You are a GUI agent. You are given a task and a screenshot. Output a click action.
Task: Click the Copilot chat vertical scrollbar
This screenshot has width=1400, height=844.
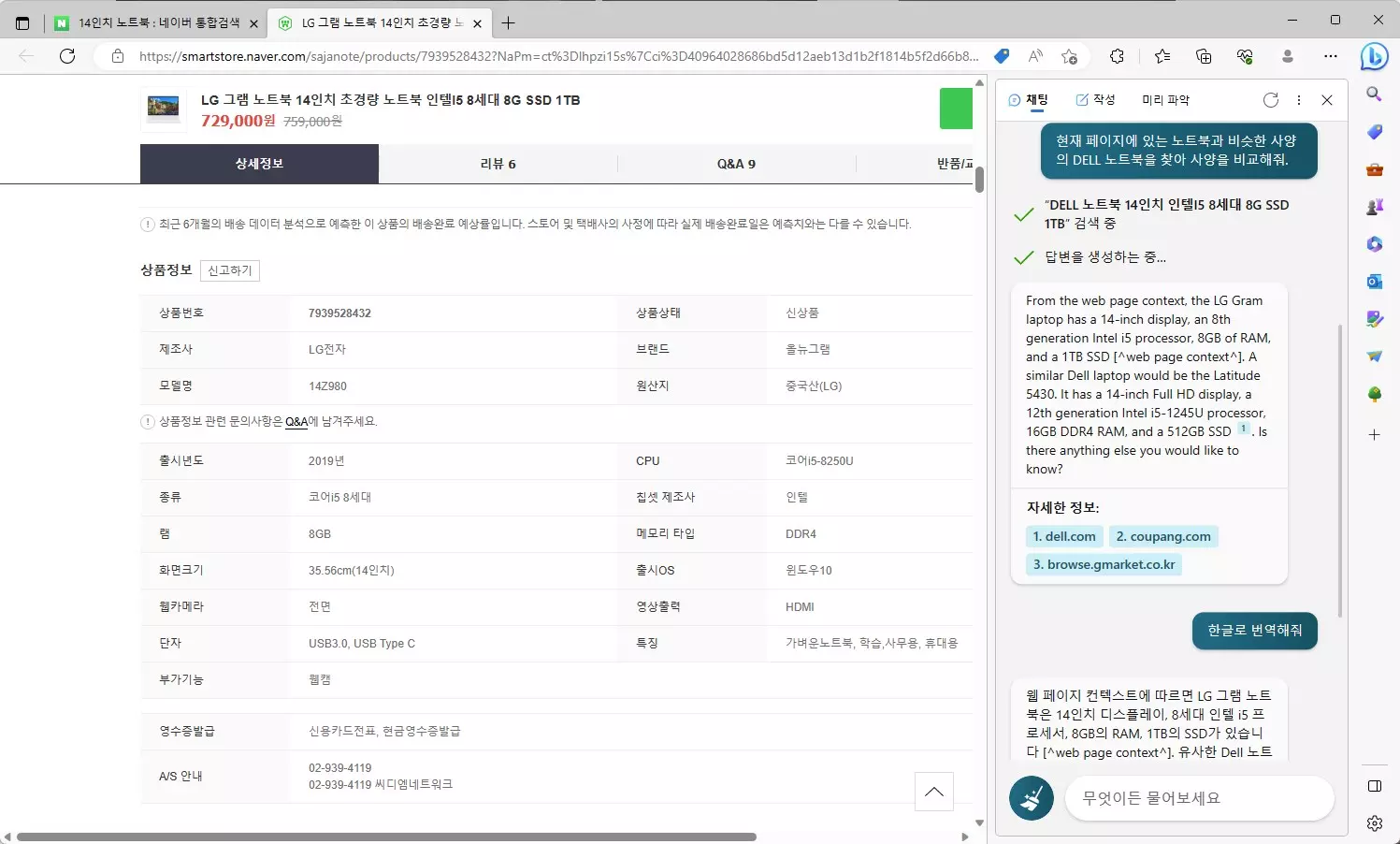tap(1340, 471)
